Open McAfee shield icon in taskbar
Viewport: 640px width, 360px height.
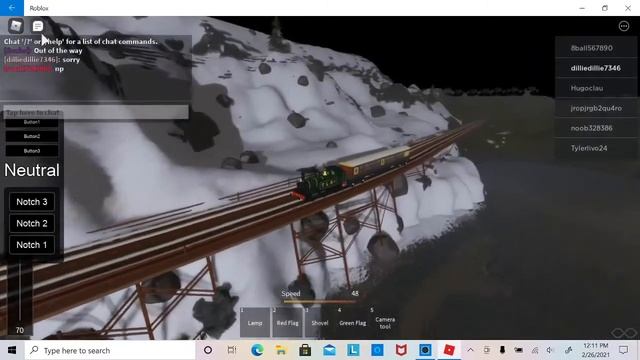coord(401,350)
